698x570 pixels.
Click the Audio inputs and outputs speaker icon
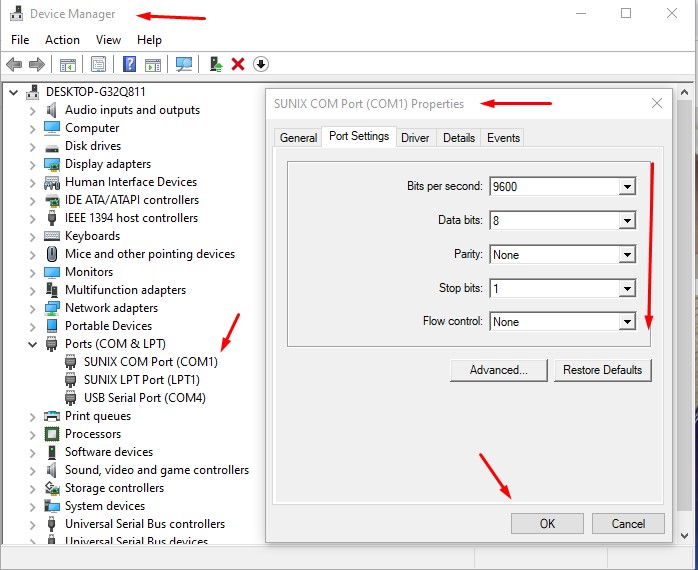tap(52, 110)
